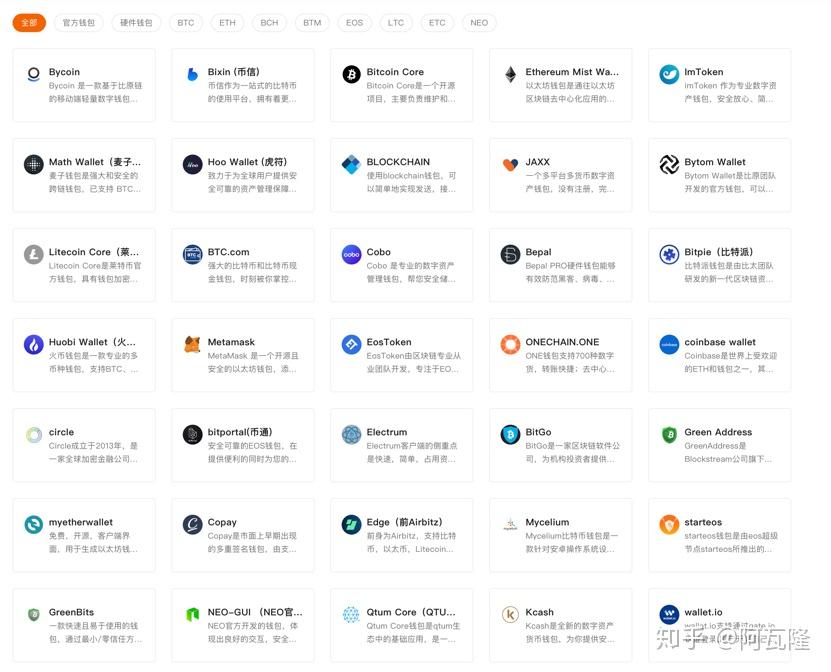Open the coinbase wallet title link

[720, 342]
